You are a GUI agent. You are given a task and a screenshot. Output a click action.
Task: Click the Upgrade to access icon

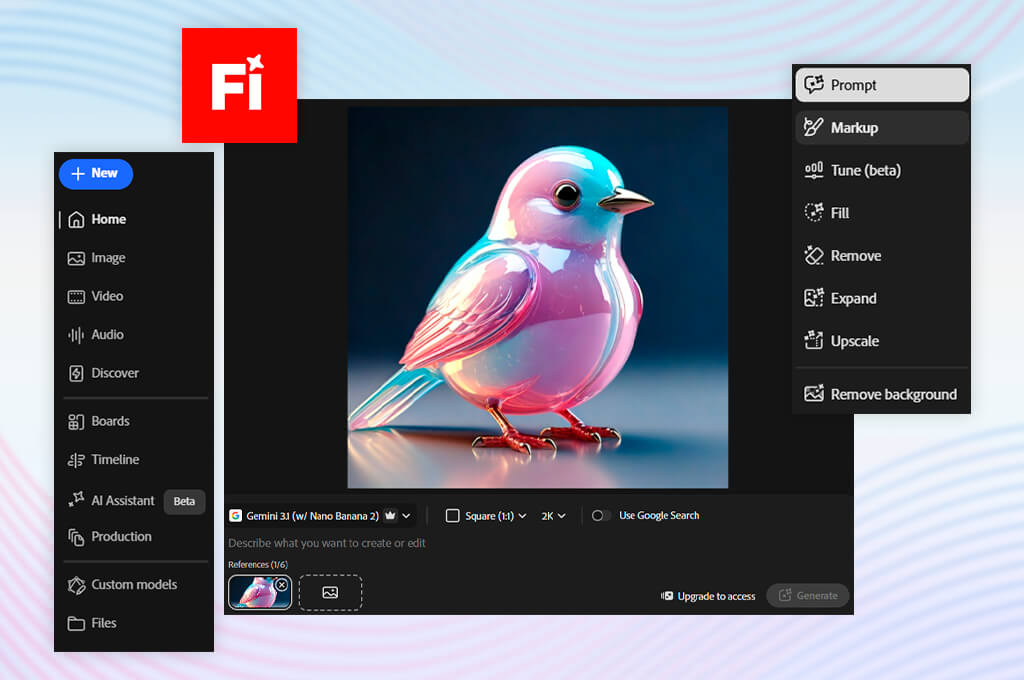coord(667,596)
